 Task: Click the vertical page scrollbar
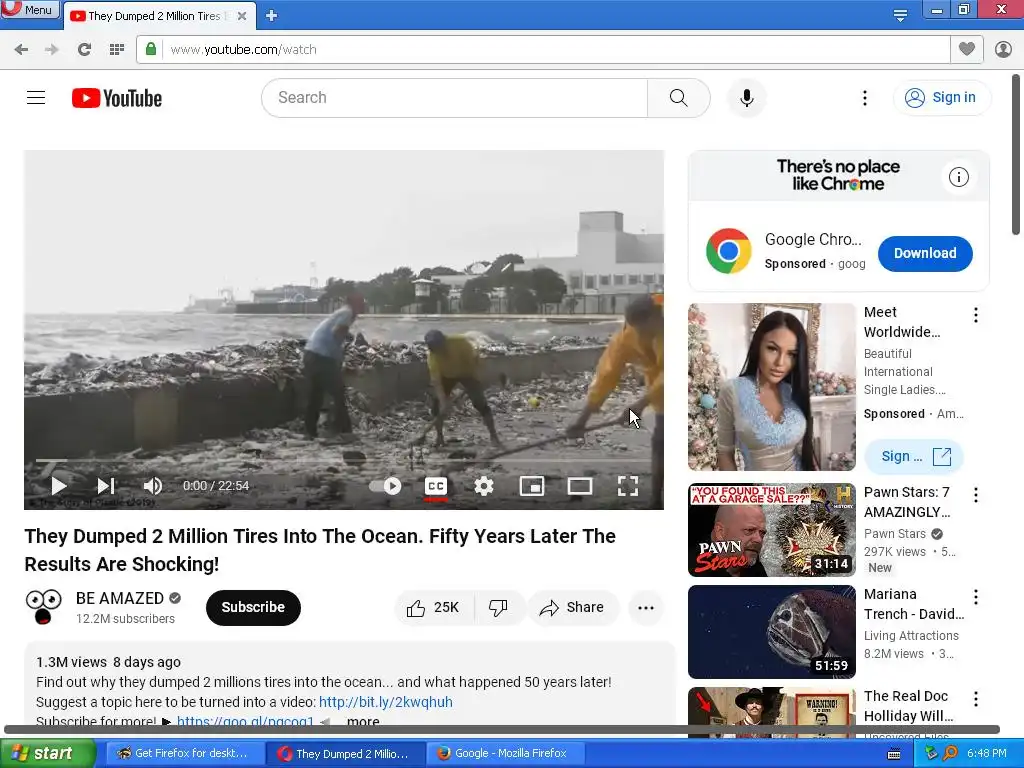point(1016,154)
